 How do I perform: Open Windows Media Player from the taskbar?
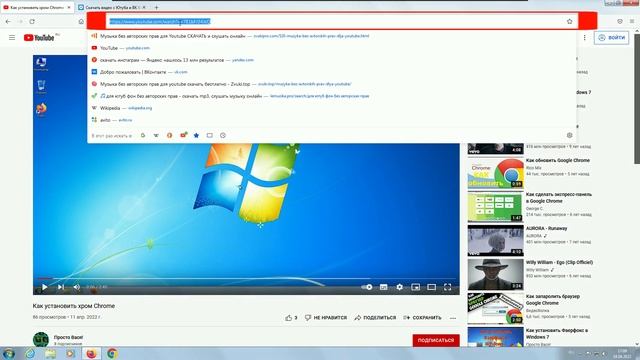point(71,353)
